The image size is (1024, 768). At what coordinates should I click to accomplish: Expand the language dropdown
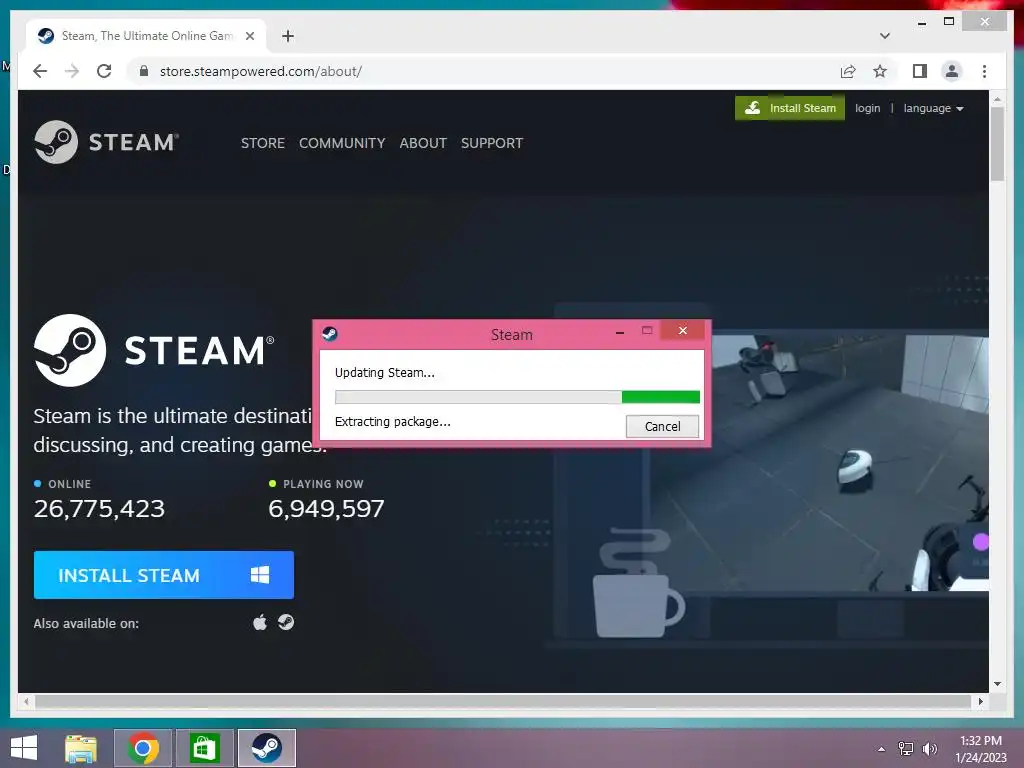click(x=933, y=108)
